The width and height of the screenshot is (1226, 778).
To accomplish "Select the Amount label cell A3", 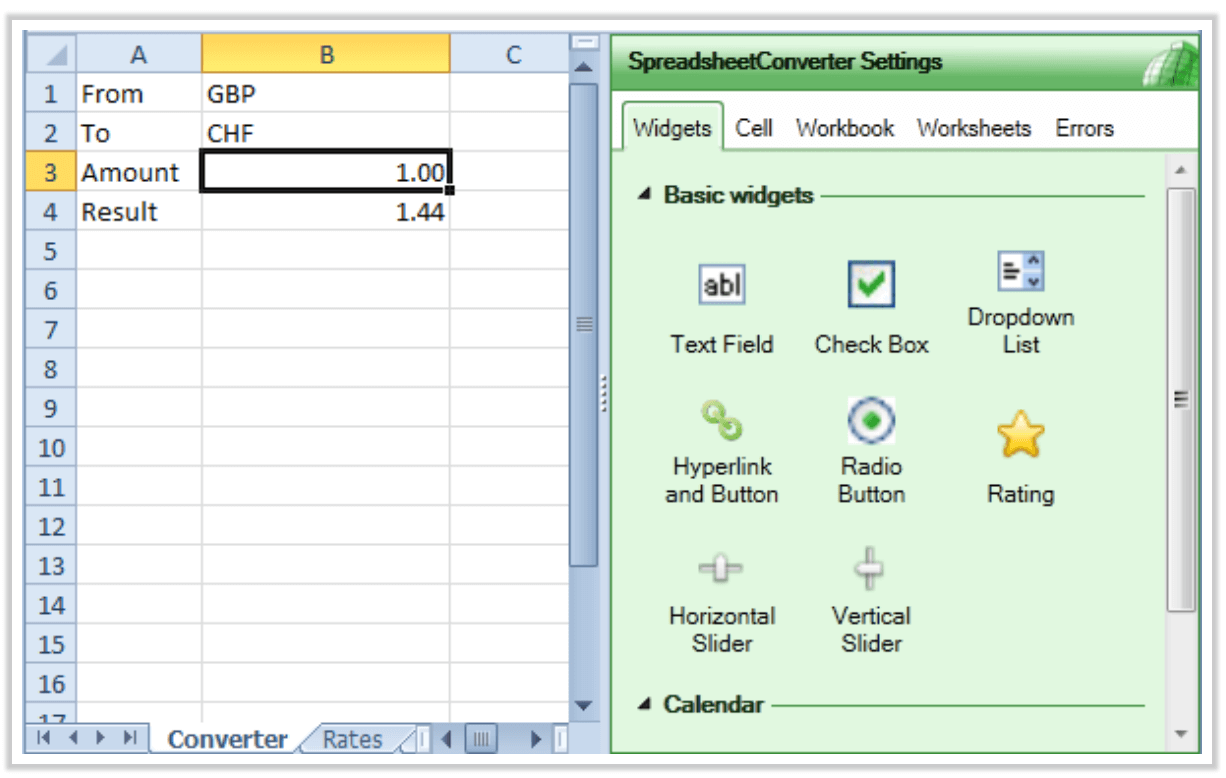I will pos(130,172).
